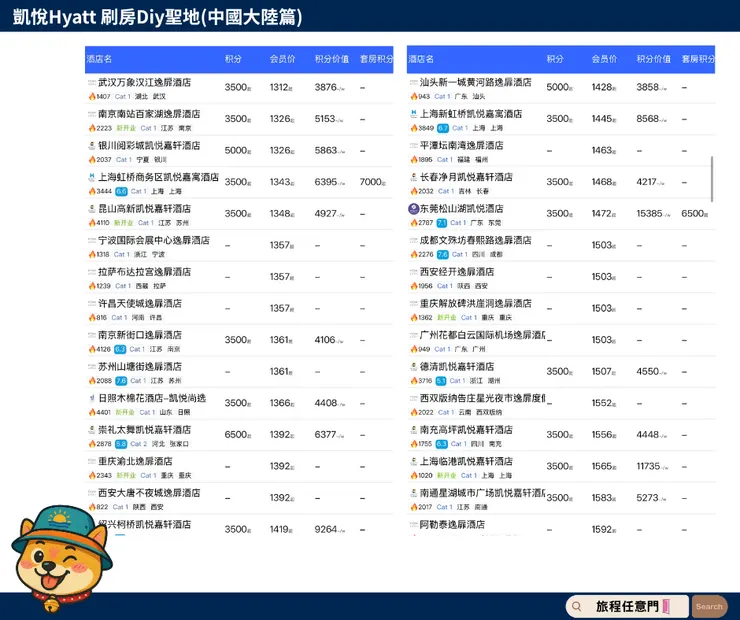Click the brand logo beside 南充高坪凯悦嘉轩酒店
The height and width of the screenshot is (620, 740).
(x=414, y=430)
